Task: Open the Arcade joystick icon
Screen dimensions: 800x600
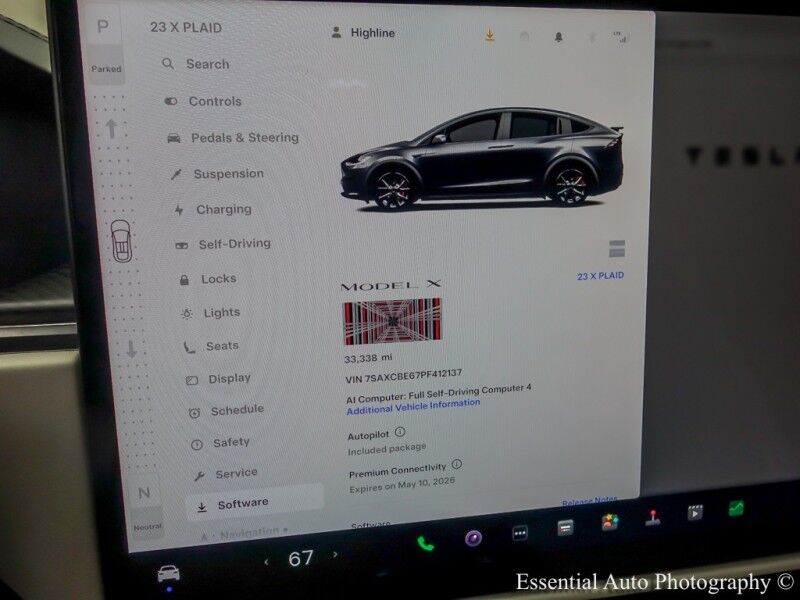Action: click(653, 517)
